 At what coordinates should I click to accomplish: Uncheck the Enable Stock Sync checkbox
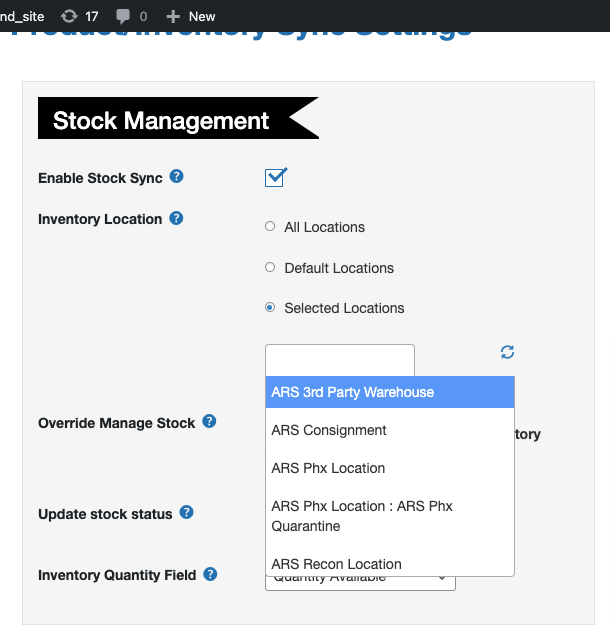coord(275,178)
